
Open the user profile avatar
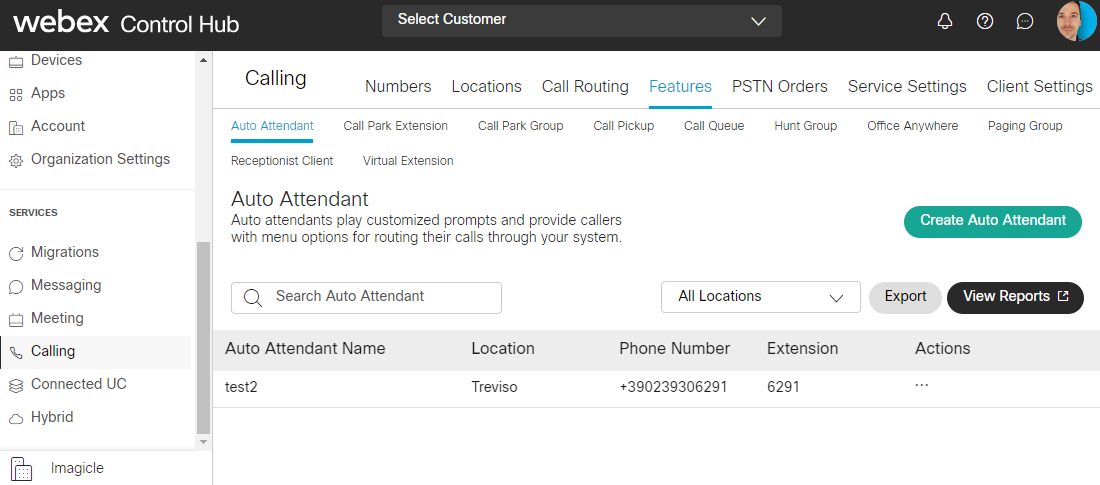pos(1076,21)
